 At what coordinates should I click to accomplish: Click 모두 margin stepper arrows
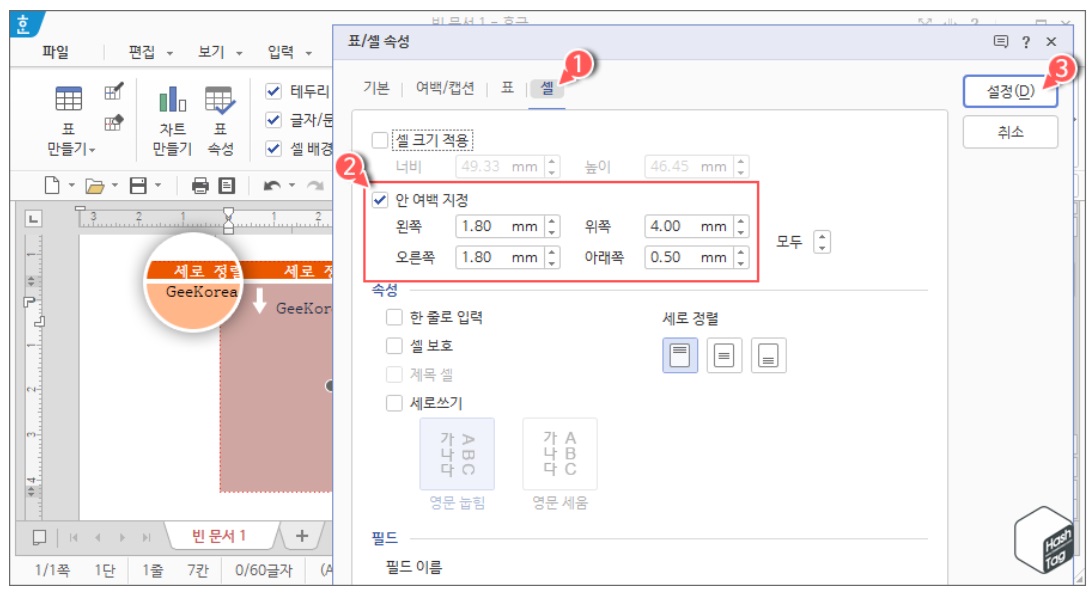point(822,242)
